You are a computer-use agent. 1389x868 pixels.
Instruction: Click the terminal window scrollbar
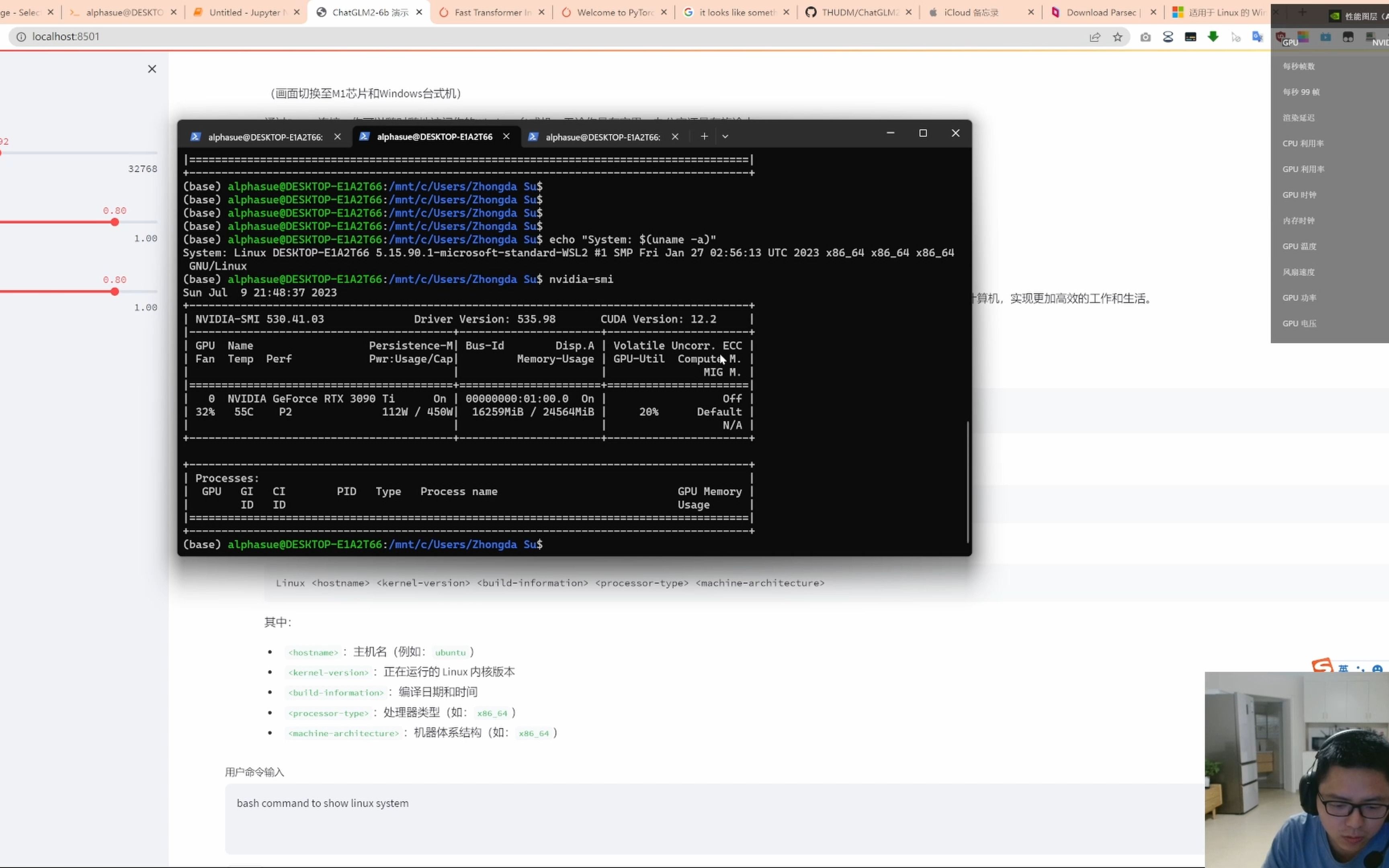[x=968, y=482]
